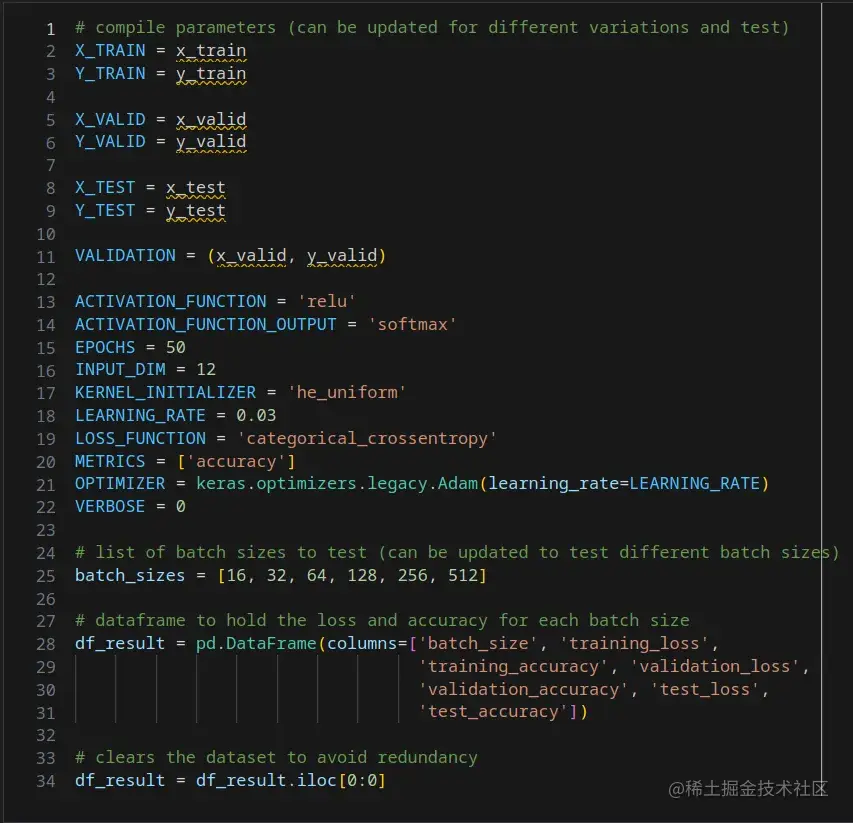The width and height of the screenshot is (853, 823).
Task: Click the 512 value in batch sizes list
Action: pyautogui.click(x=461, y=575)
